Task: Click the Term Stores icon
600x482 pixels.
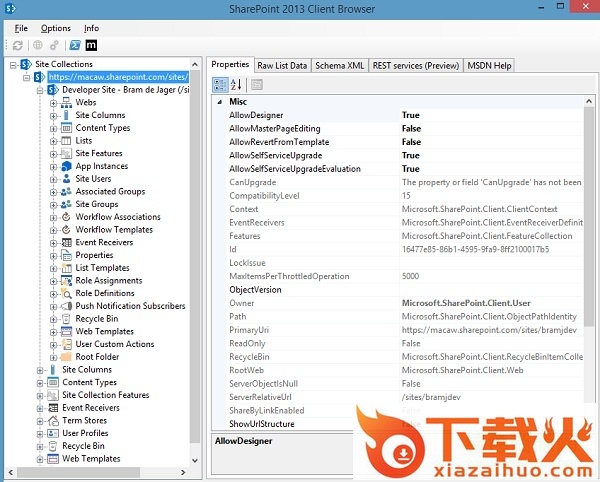Action: coord(53,420)
